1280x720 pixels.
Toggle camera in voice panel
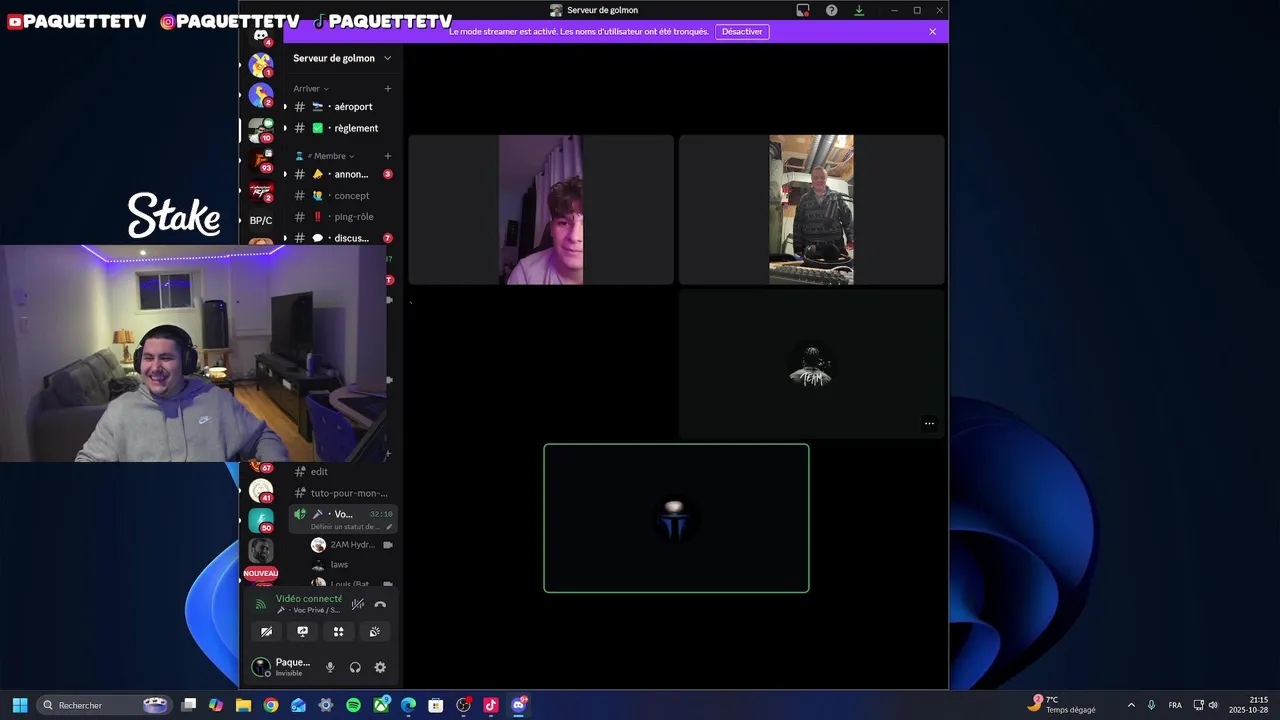[x=266, y=632]
